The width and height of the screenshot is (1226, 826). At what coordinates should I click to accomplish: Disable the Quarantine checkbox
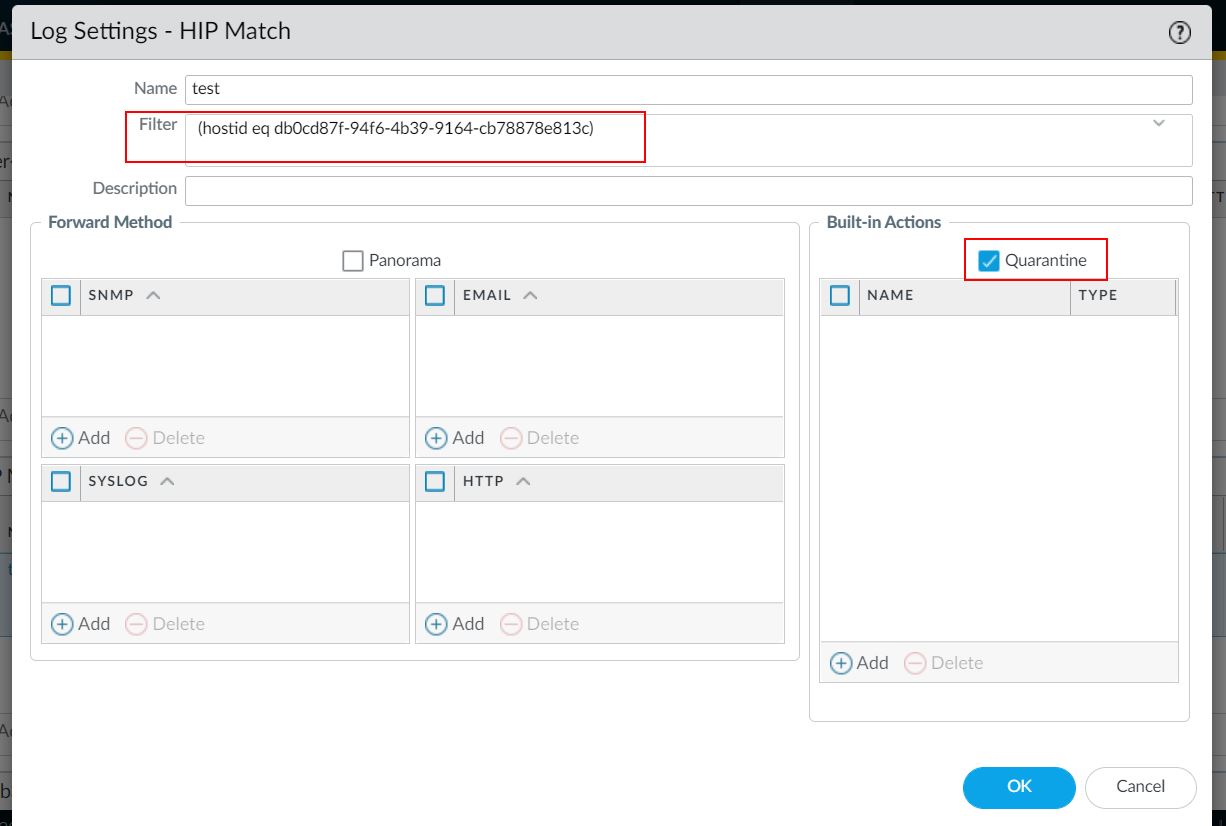pos(989,261)
